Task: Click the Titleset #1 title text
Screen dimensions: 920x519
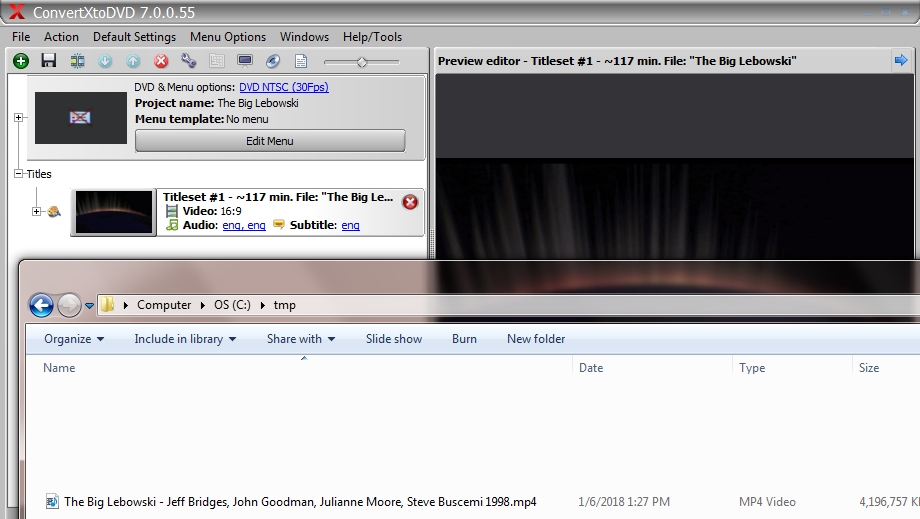Action: tap(278, 197)
